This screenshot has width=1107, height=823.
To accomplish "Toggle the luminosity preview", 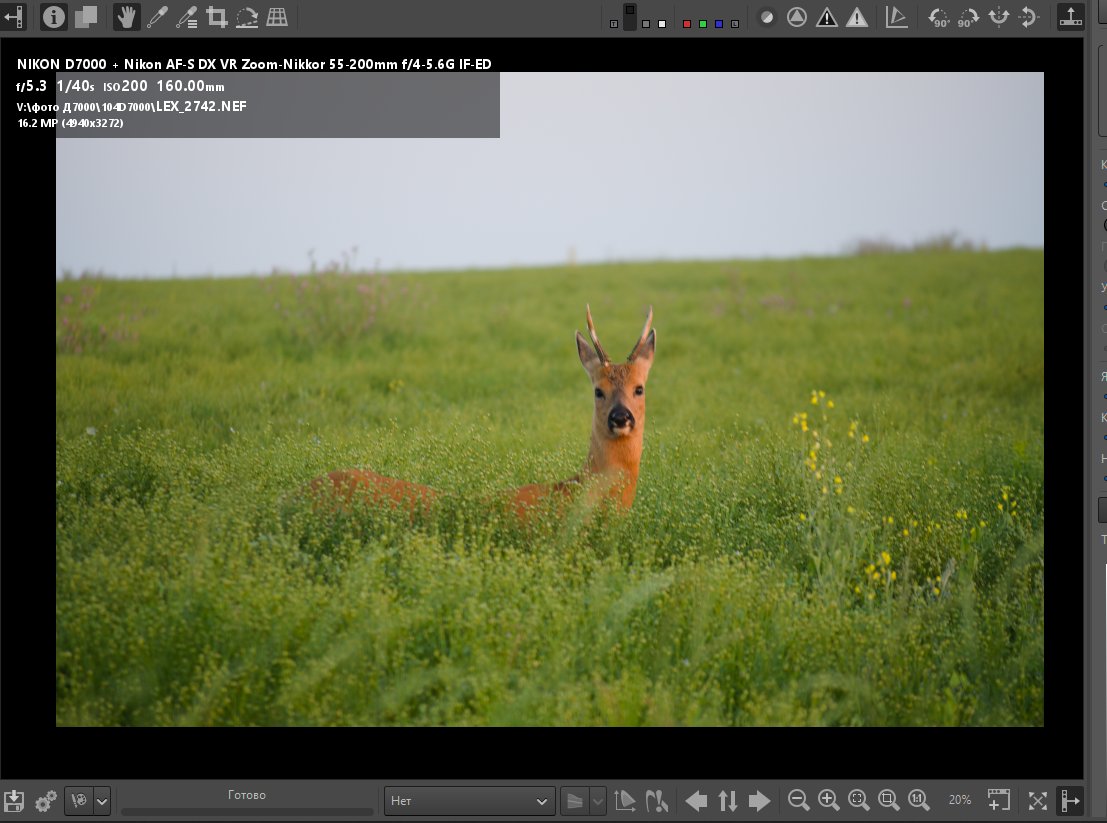I will point(735,24).
